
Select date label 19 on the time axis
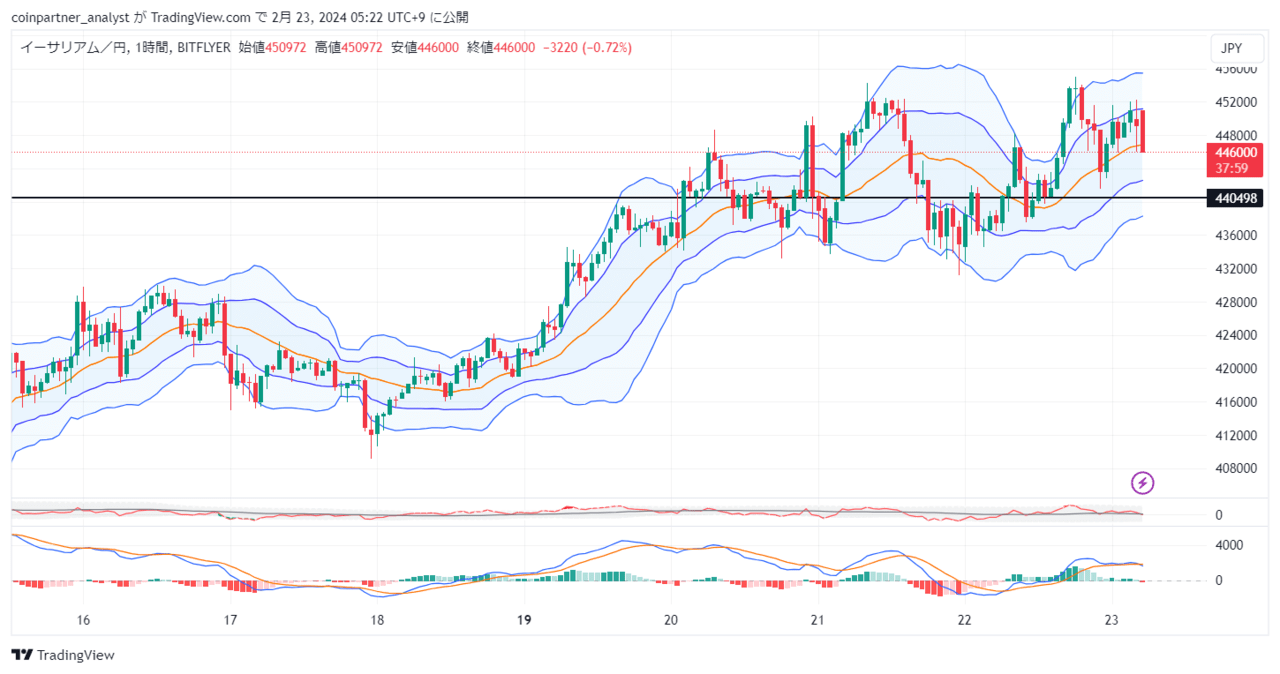pyautogui.click(x=523, y=619)
